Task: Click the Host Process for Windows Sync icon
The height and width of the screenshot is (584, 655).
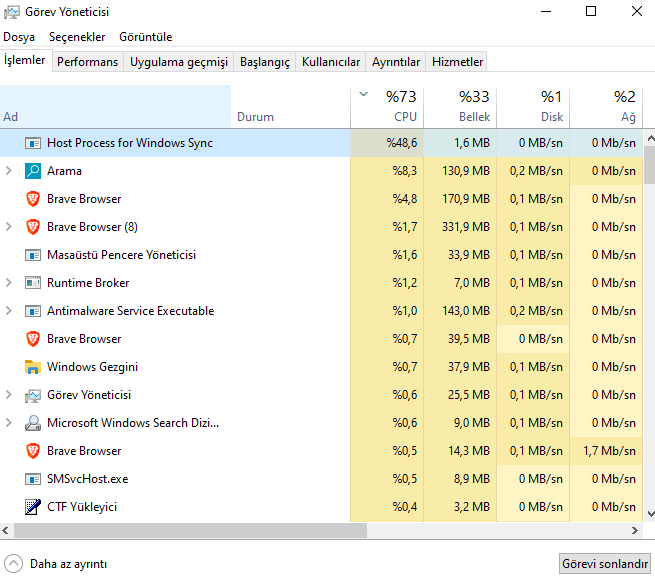Action: (x=33, y=143)
